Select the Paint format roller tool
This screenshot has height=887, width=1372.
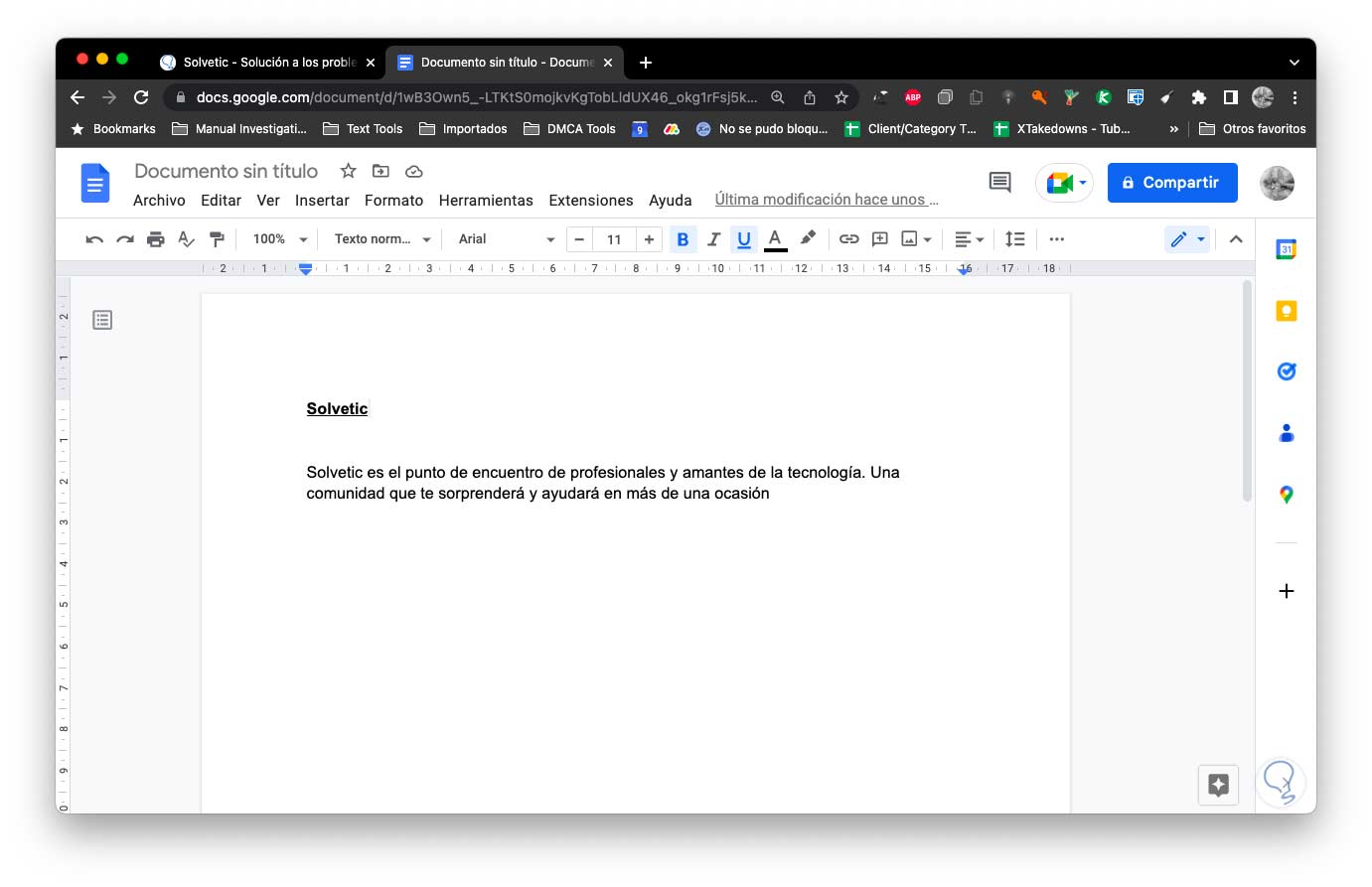click(x=217, y=239)
